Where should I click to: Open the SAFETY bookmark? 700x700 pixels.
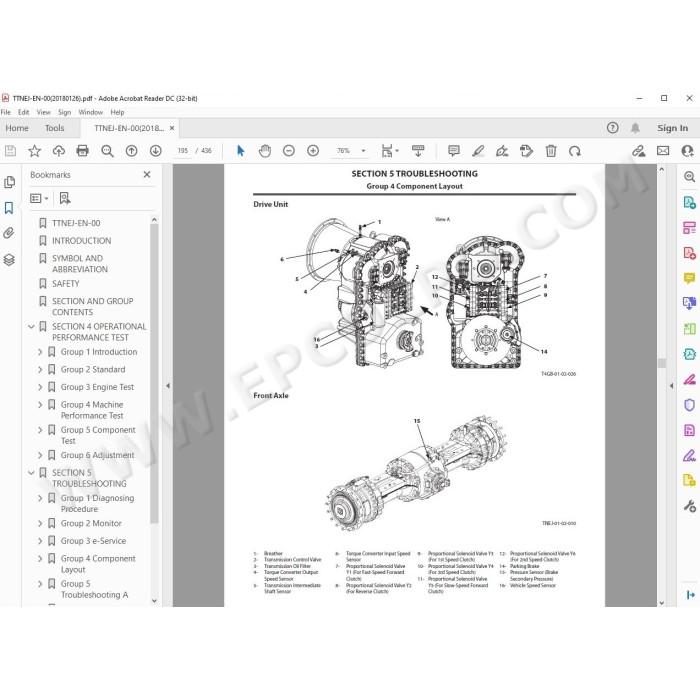(x=66, y=283)
